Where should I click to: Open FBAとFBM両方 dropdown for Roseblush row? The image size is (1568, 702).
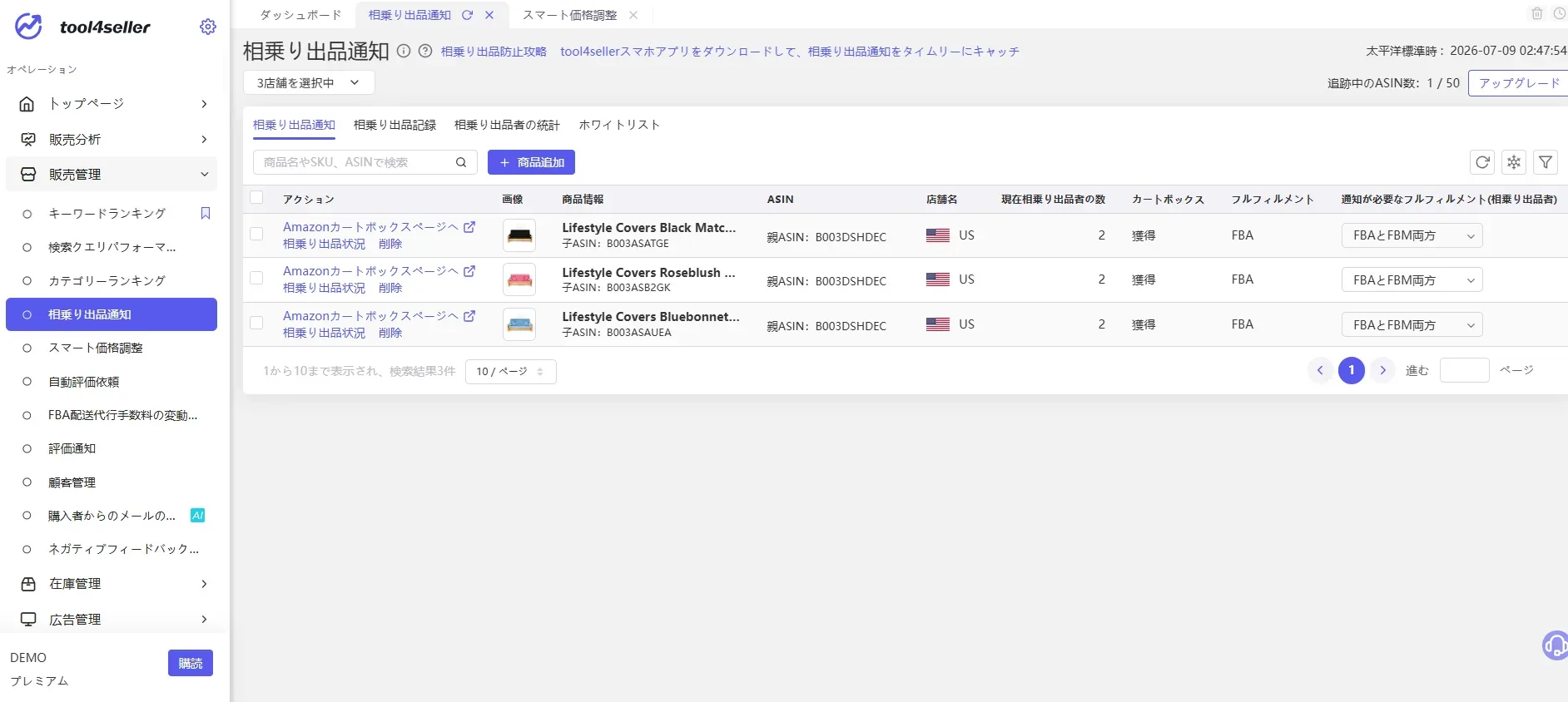click(1412, 280)
